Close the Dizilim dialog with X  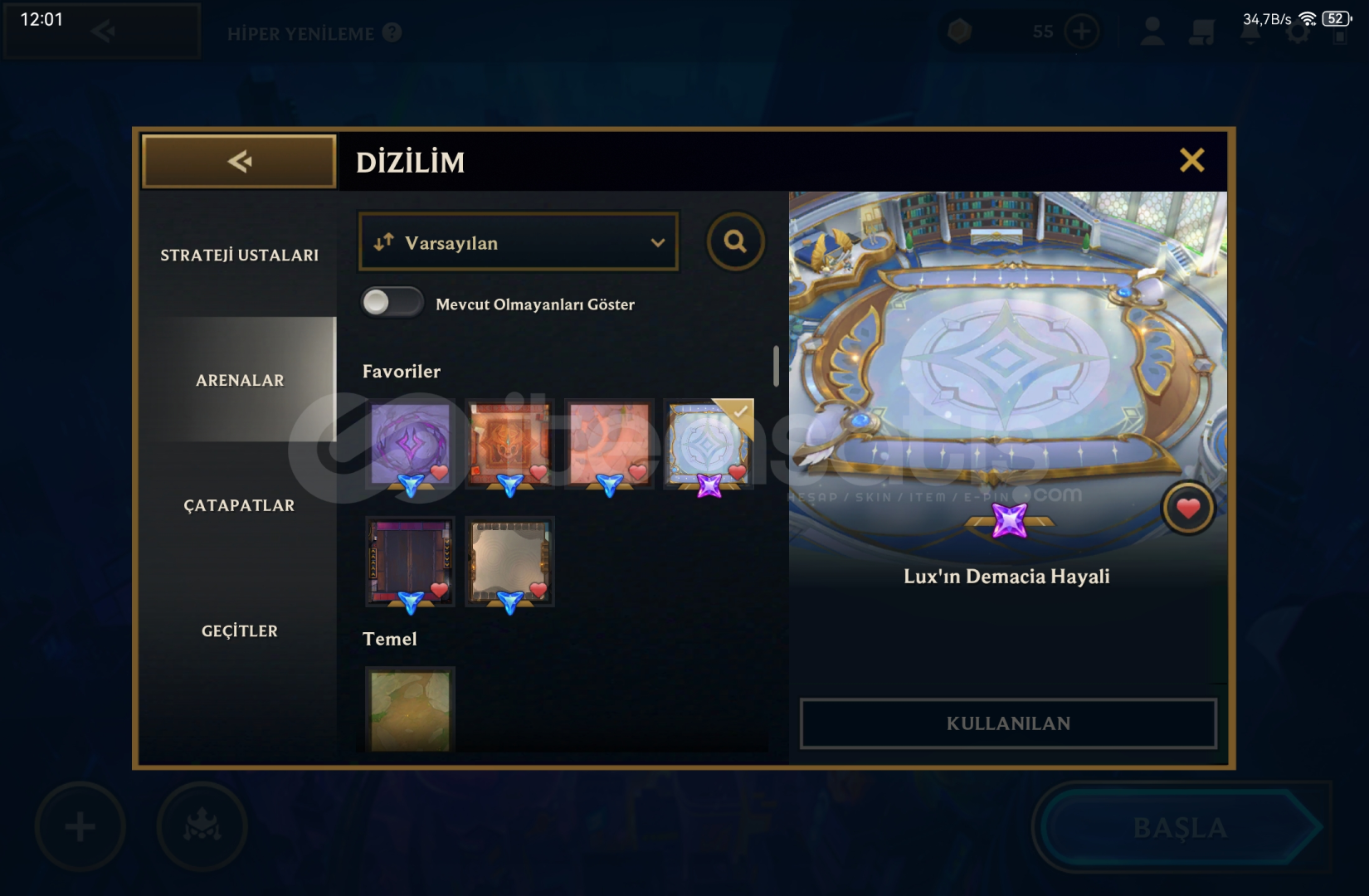(x=1191, y=160)
